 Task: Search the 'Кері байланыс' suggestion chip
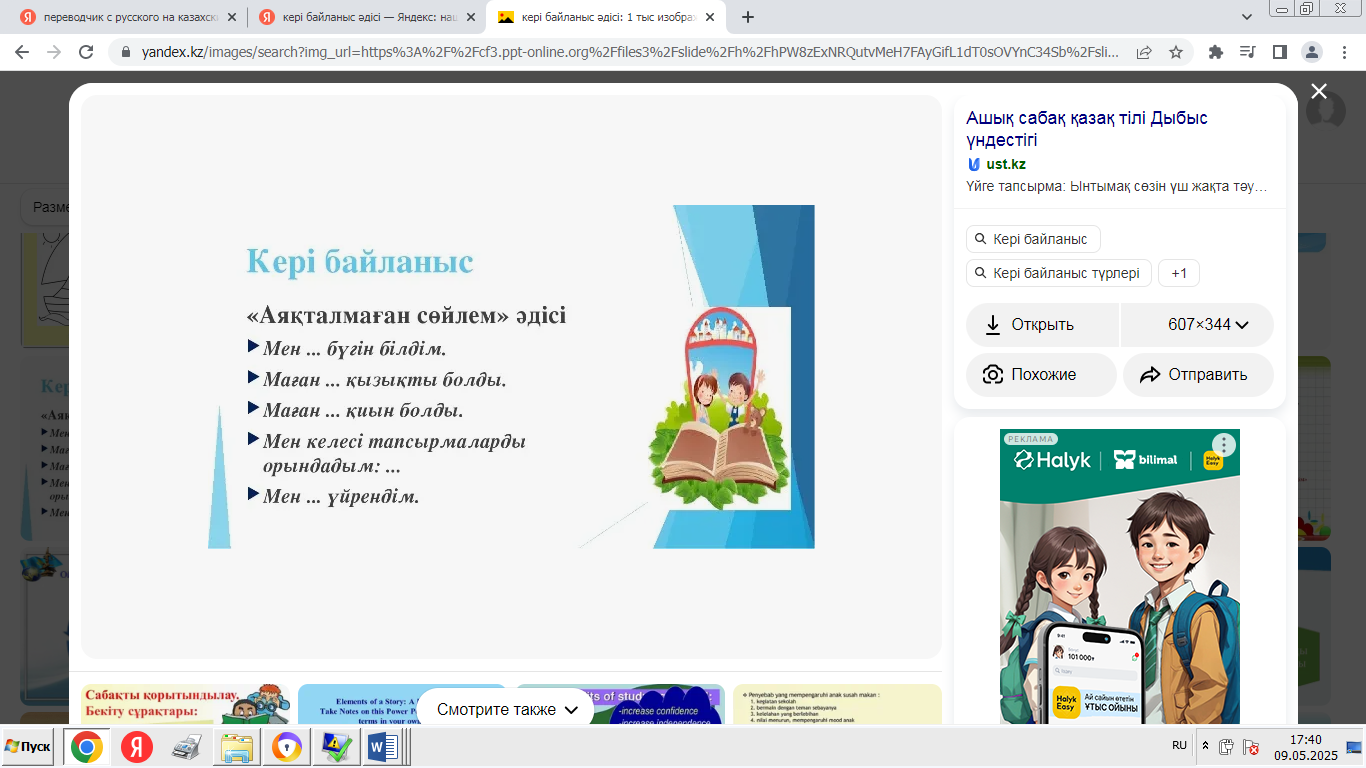click(1033, 240)
